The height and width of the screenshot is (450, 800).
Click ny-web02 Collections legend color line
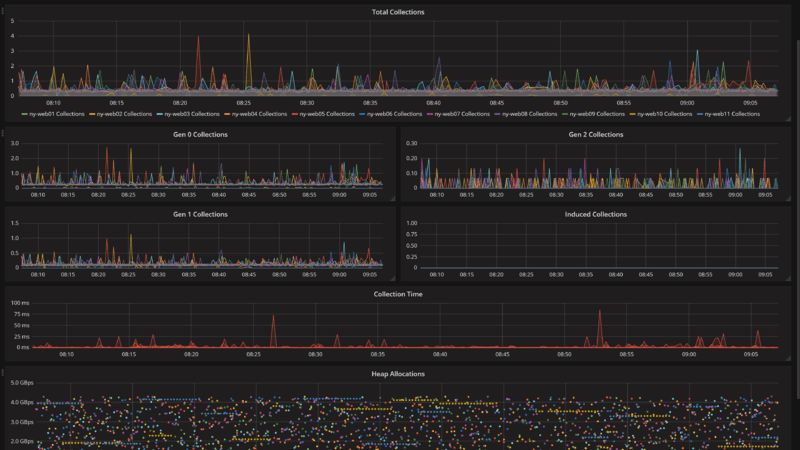point(92,114)
